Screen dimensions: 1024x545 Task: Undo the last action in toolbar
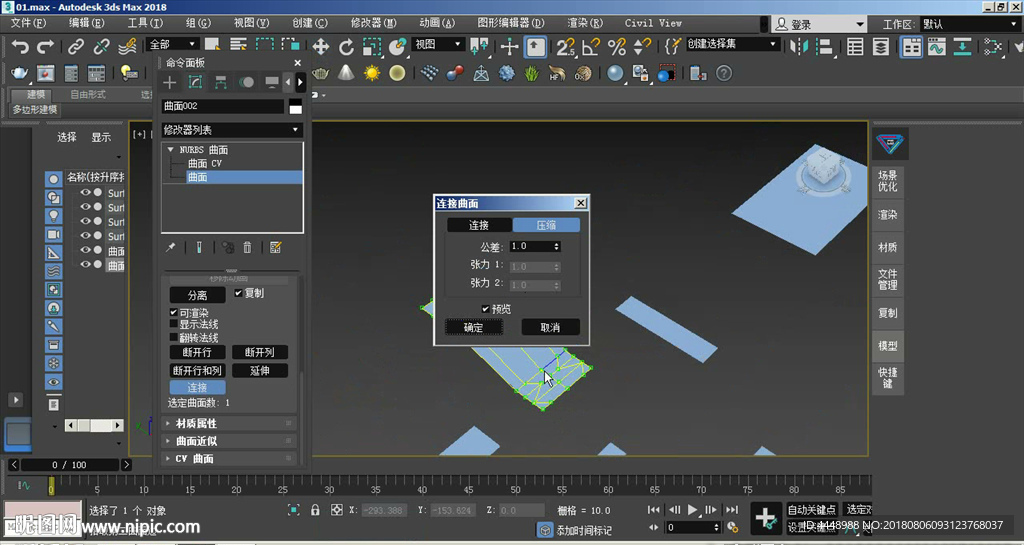[20, 46]
